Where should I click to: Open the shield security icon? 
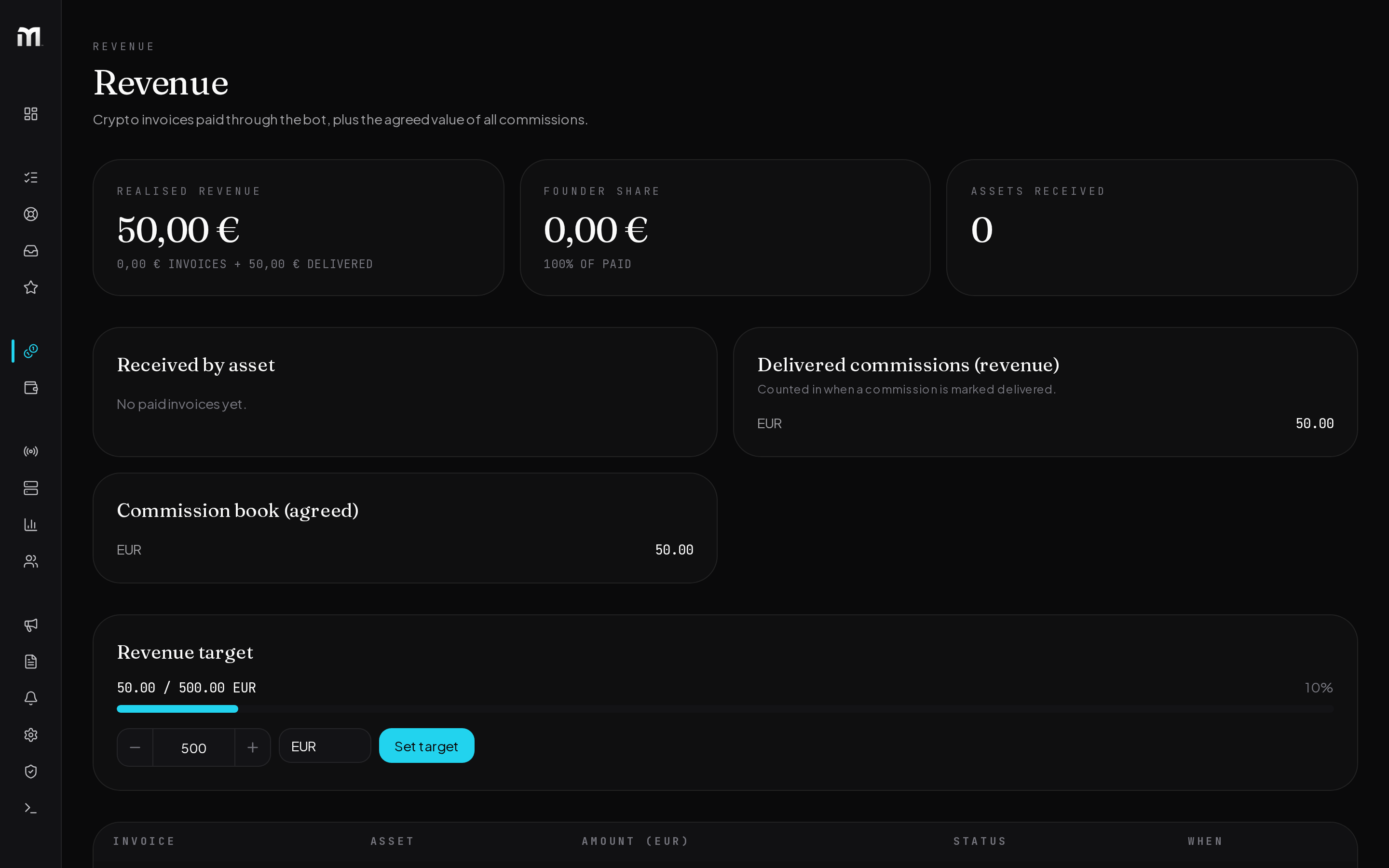[x=31, y=772]
